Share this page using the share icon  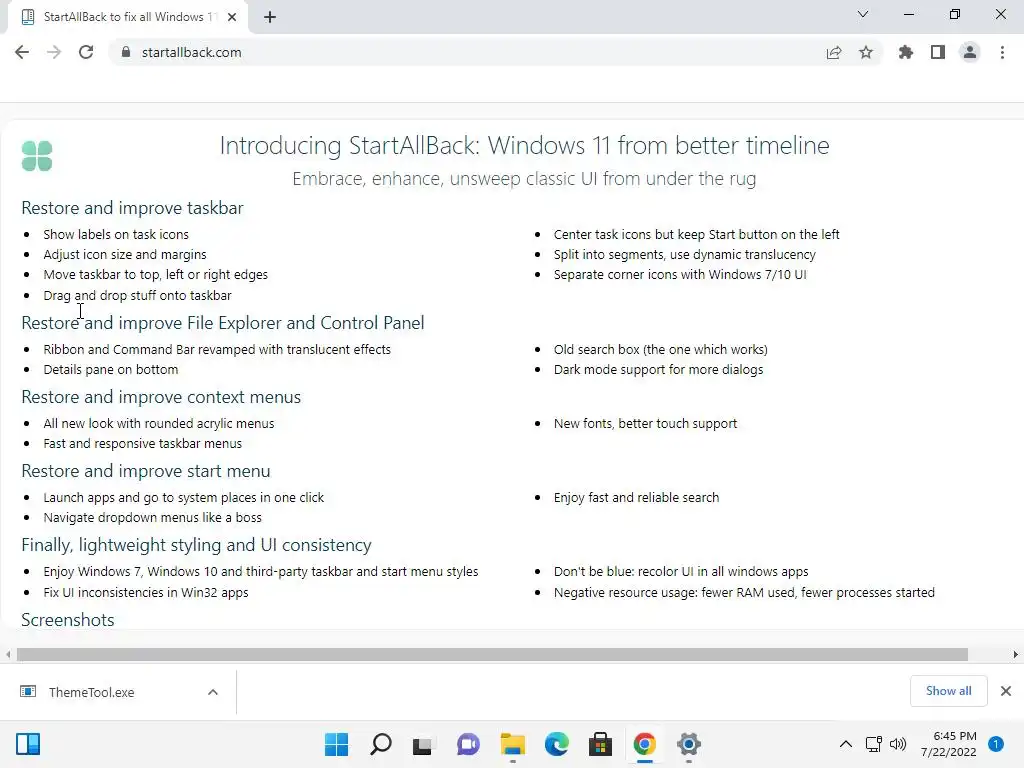pyautogui.click(x=834, y=52)
